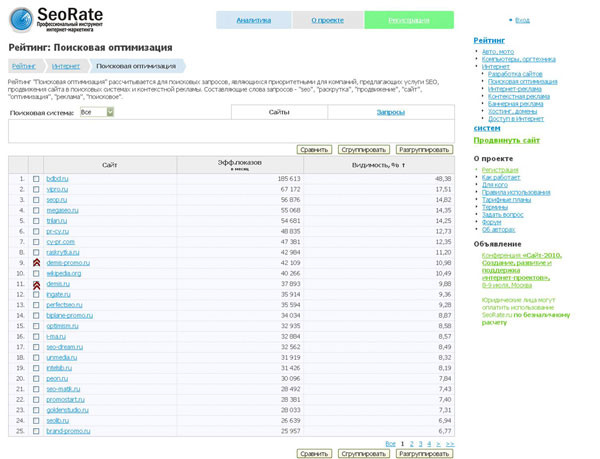Click the Эфф.показов column header
Image resolution: width=600 pixels, height=459 pixels.
[x=240, y=164]
